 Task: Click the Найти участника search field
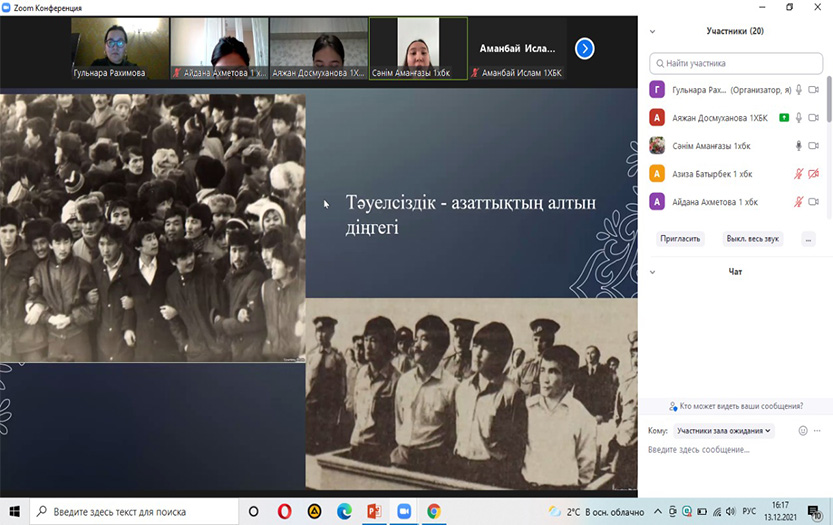point(738,62)
